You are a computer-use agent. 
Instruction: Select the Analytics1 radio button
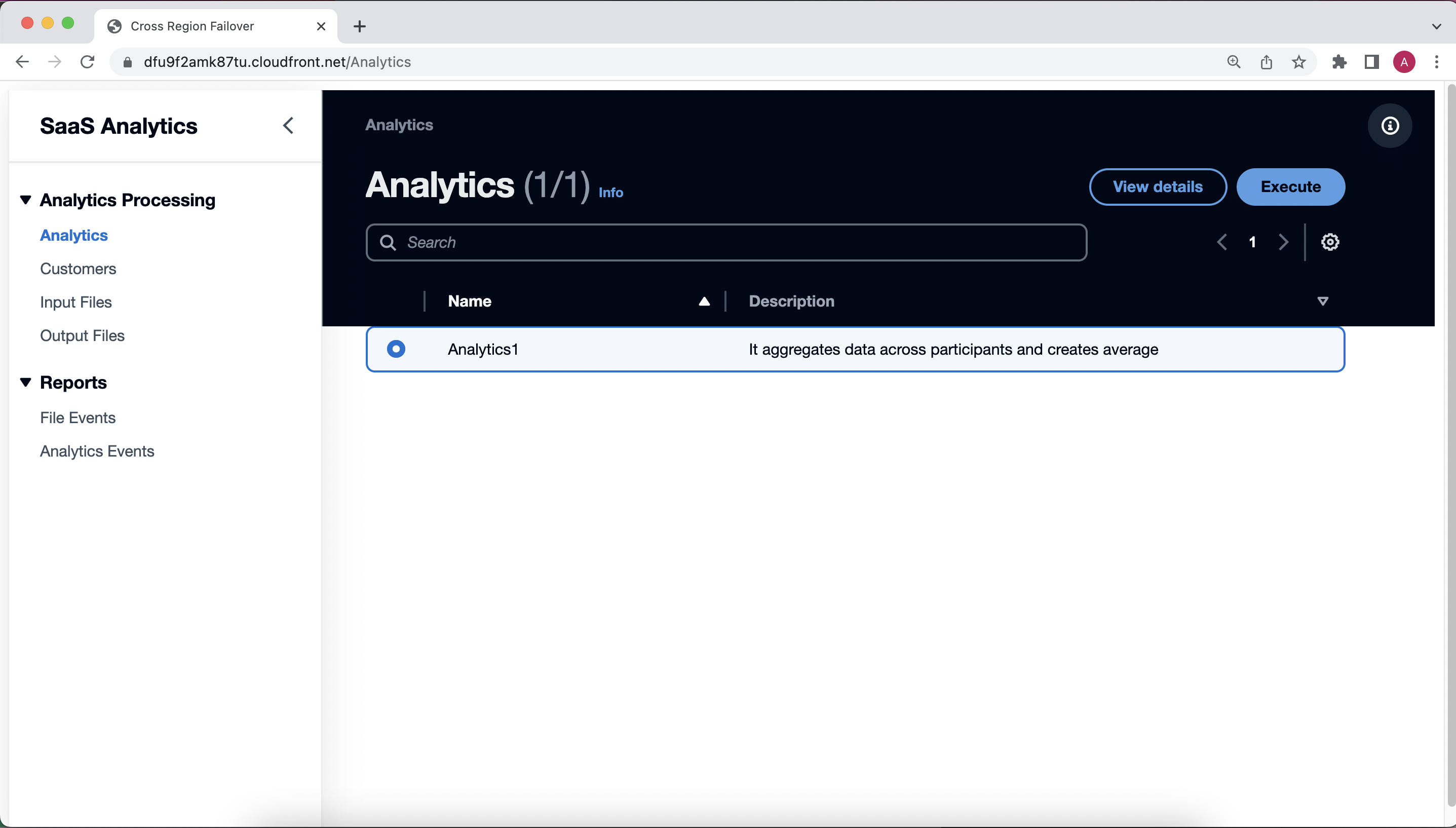396,349
